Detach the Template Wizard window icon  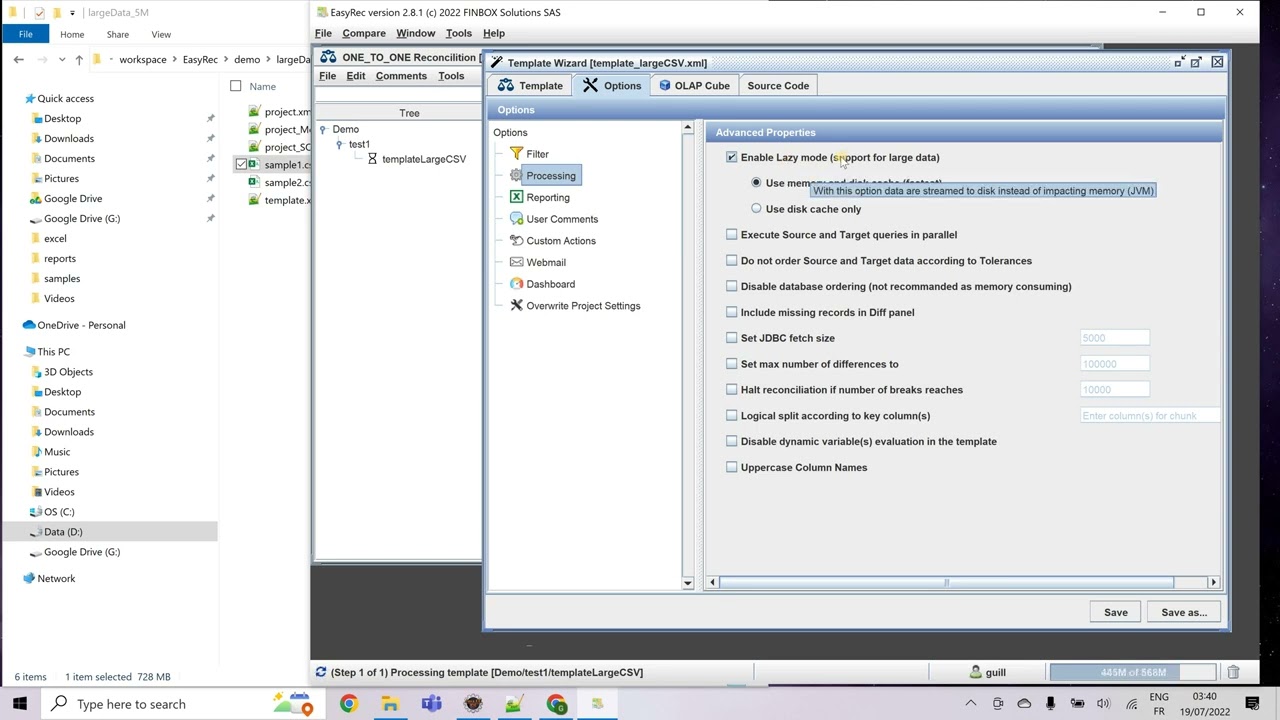click(x=1179, y=62)
